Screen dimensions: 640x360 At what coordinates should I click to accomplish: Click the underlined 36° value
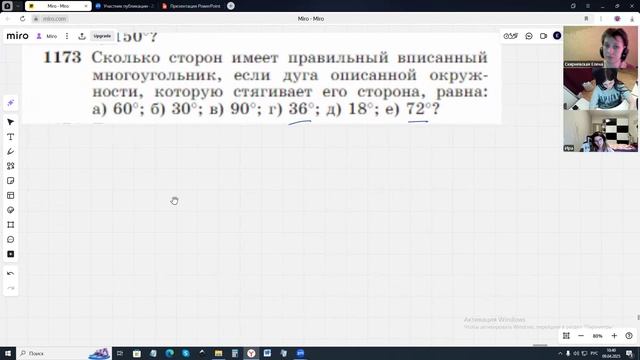point(302,109)
